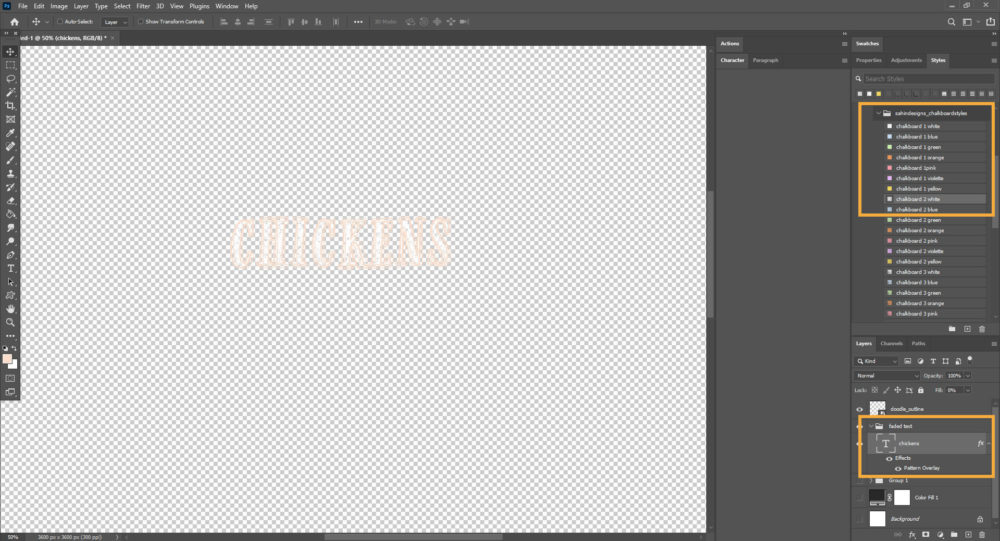Hide the doodle_outline layer
The width and height of the screenshot is (1000, 541).
[x=859, y=409]
